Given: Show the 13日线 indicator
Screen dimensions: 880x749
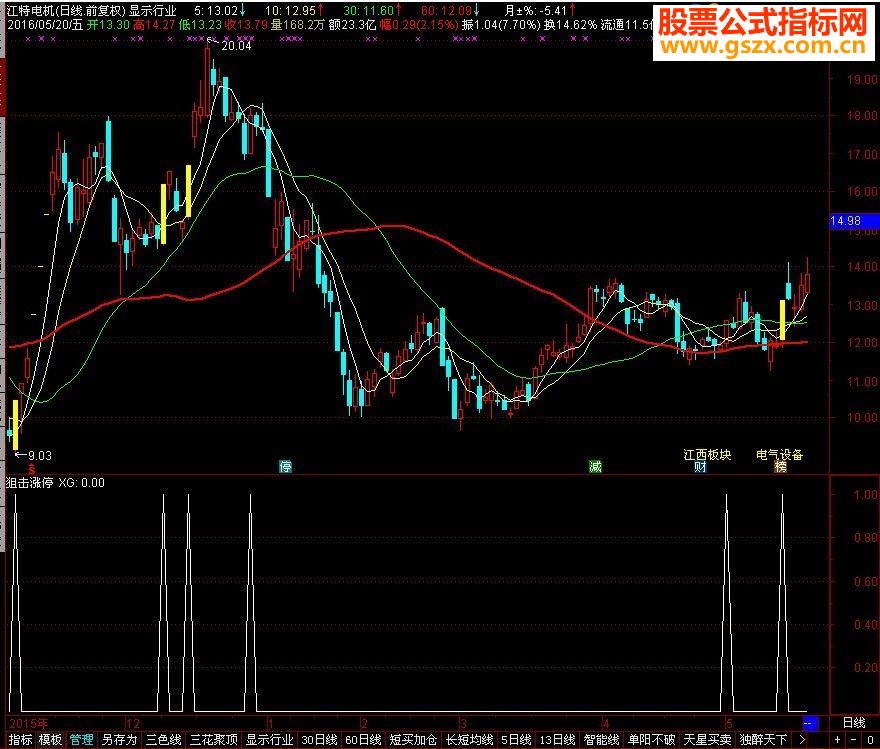Looking at the screenshot, I should coord(557,740).
